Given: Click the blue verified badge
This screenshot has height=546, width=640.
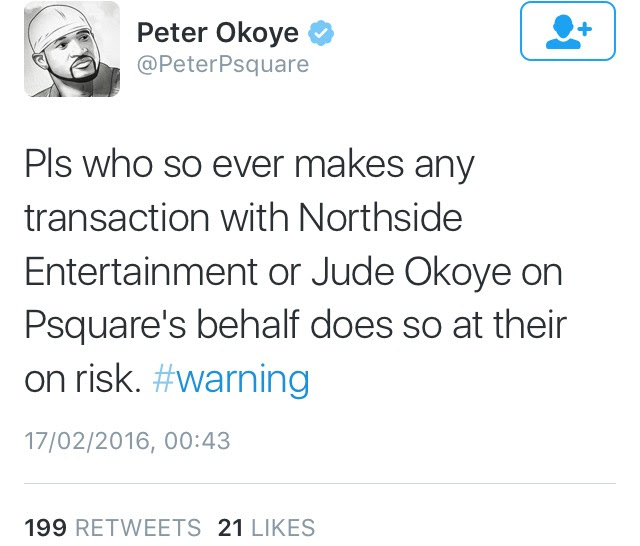Looking at the screenshot, I should (321, 33).
